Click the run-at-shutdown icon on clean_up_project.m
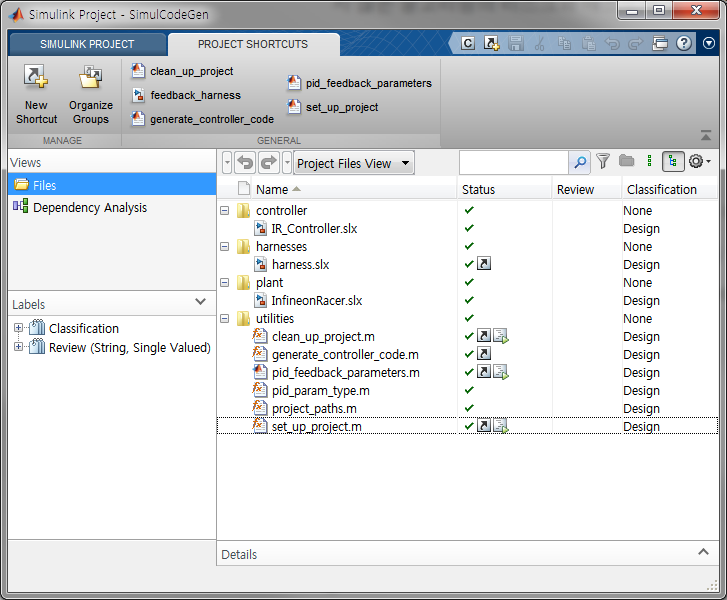This screenshot has width=727, height=600. (501, 336)
